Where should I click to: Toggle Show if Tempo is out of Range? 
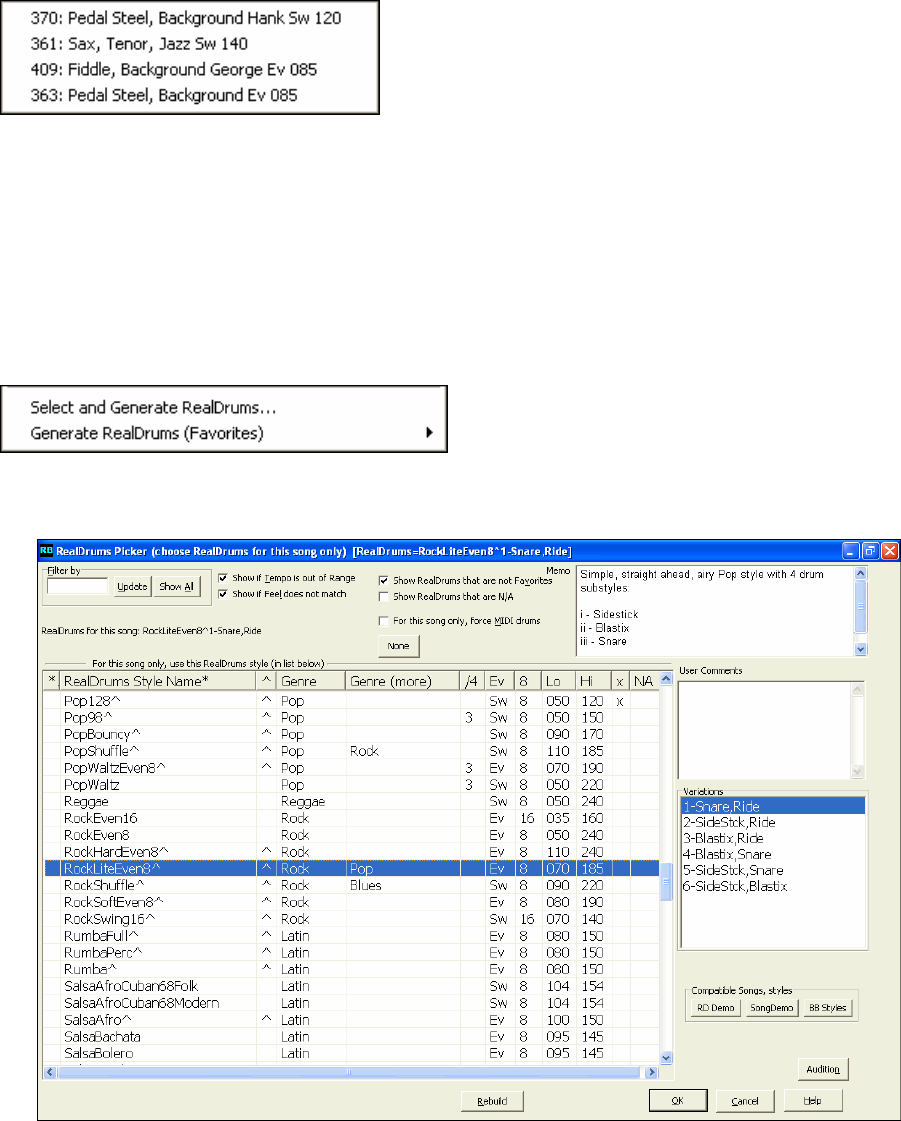pyautogui.click(x=223, y=578)
